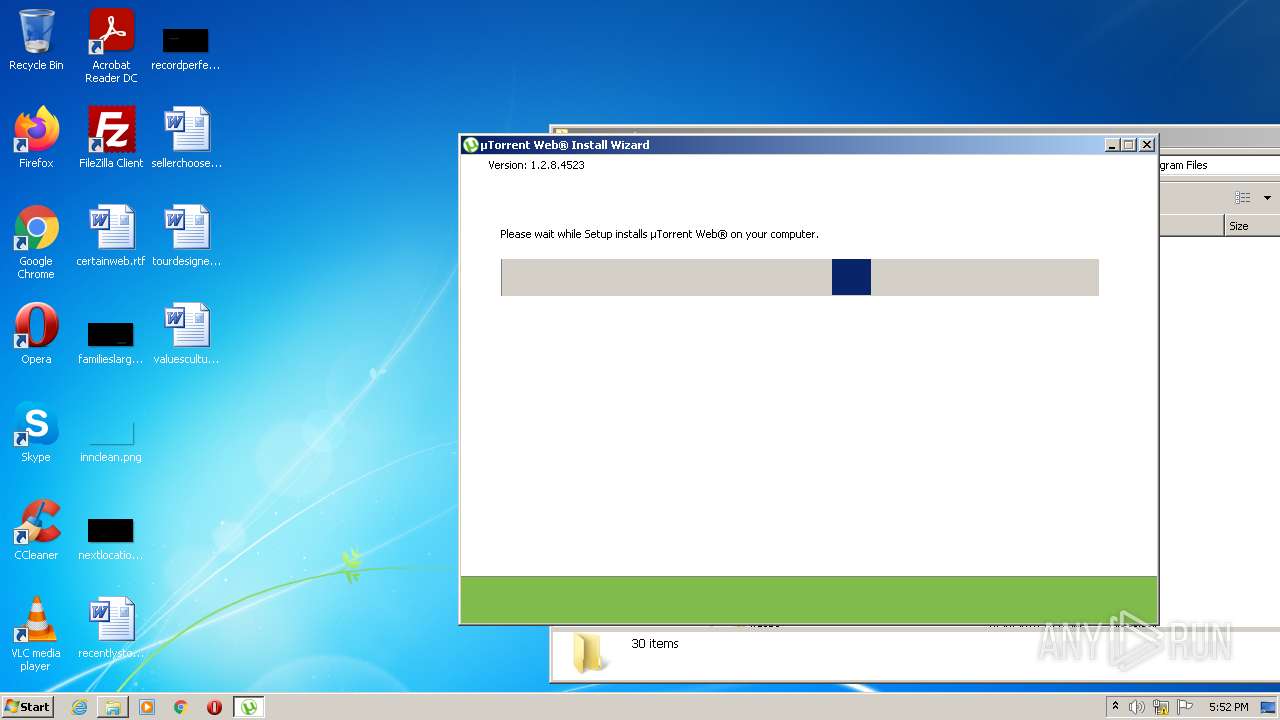Open Action Center flag icon
This screenshot has width=1280, height=720.
point(1185,707)
